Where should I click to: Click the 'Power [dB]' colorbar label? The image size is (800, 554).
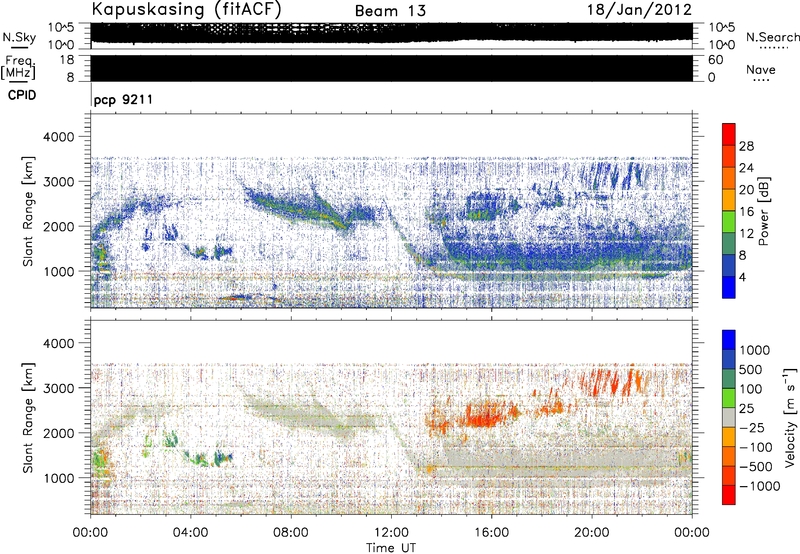click(763, 211)
